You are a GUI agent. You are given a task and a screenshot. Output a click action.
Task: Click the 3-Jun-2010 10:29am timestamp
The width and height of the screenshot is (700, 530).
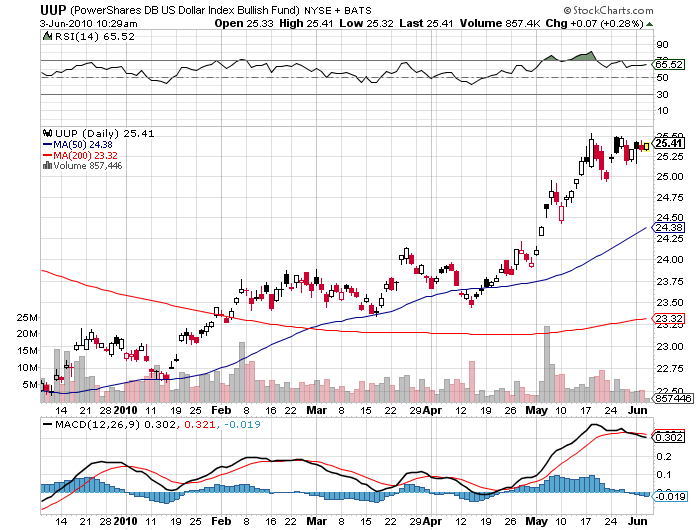pos(88,24)
